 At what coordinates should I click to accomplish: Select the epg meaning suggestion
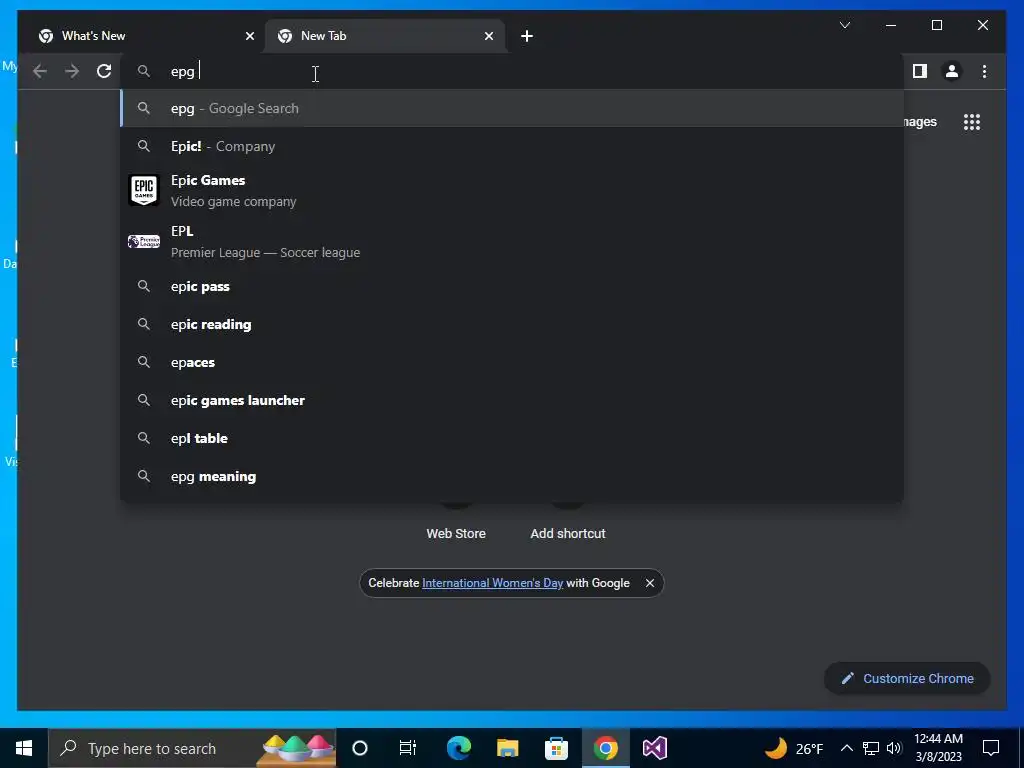512,477
